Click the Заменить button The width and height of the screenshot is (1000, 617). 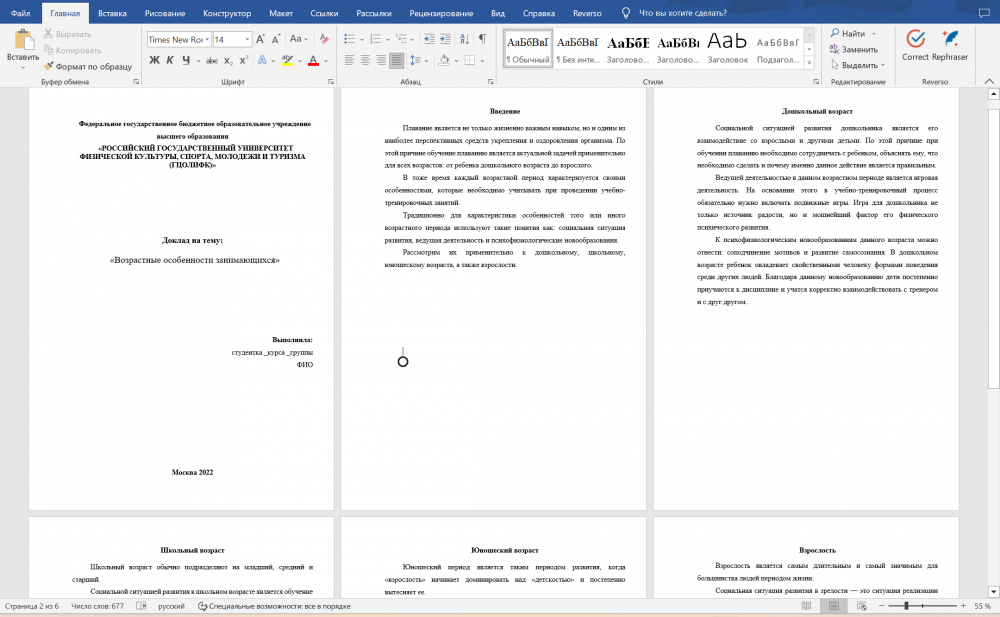point(854,49)
